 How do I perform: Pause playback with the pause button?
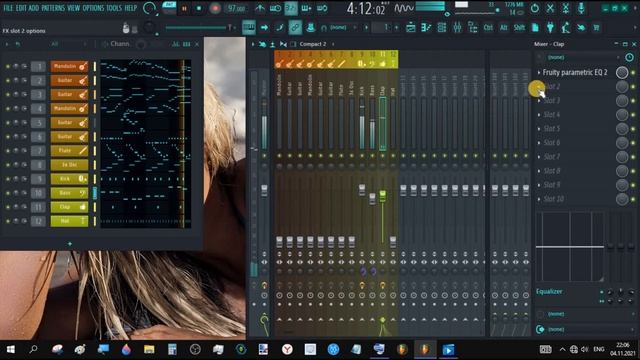pos(184,8)
